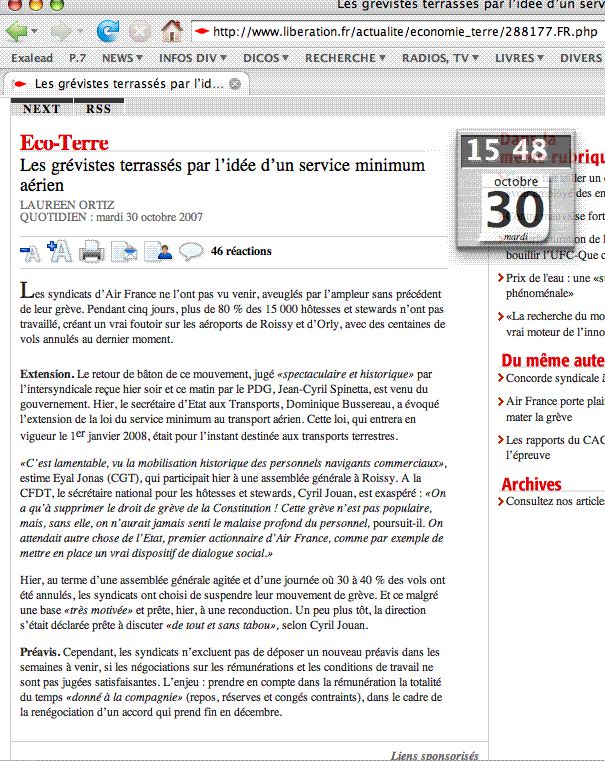Click the Archives heading
The image size is (605, 761).
(x=531, y=484)
